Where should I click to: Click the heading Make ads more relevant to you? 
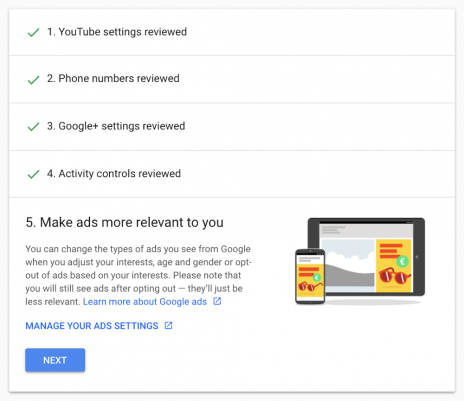[124, 222]
